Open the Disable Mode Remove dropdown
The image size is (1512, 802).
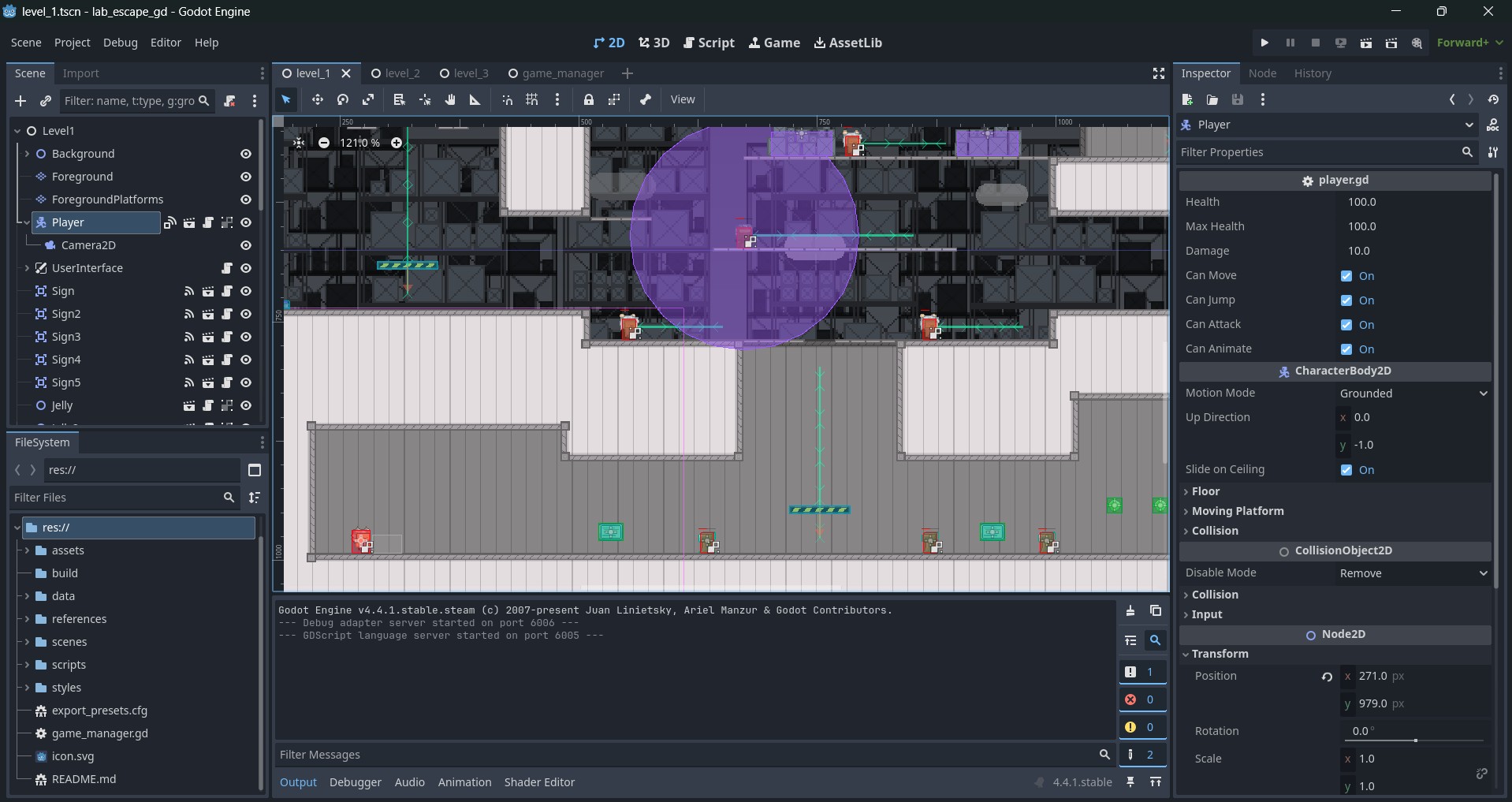(1411, 573)
